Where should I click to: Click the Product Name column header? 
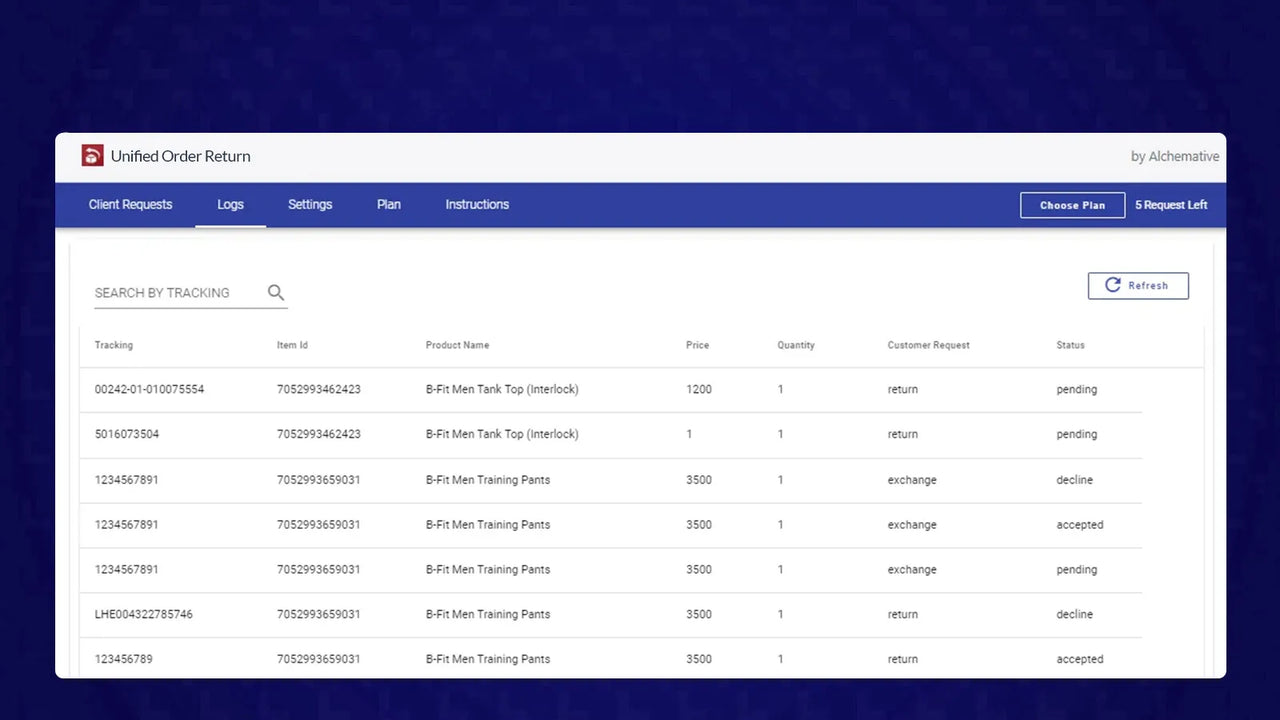(x=457, y=345)
